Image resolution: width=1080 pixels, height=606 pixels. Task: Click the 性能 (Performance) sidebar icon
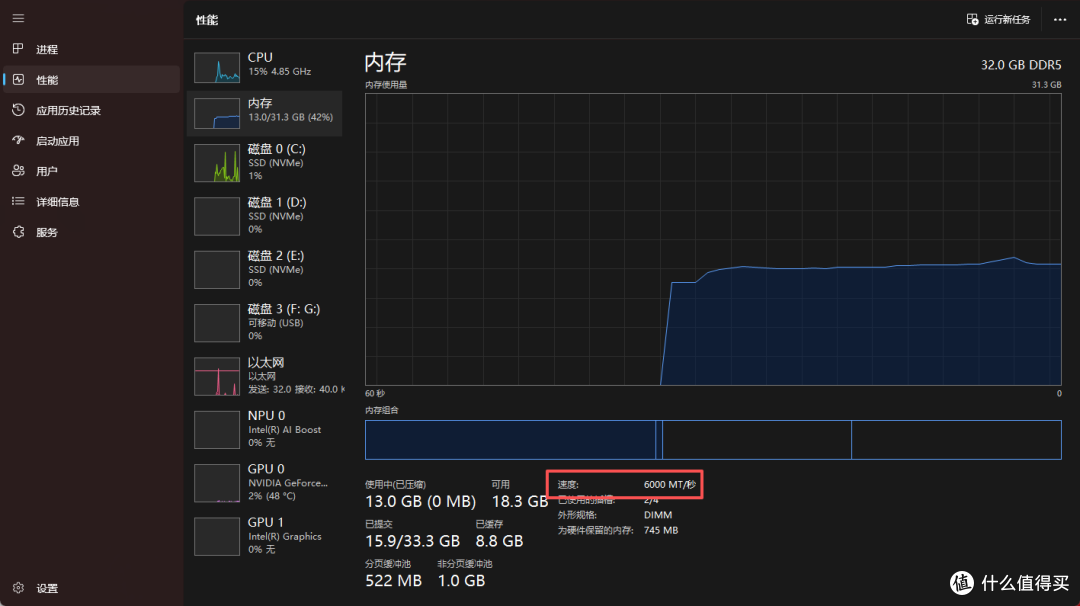click(x=19, y=80)
